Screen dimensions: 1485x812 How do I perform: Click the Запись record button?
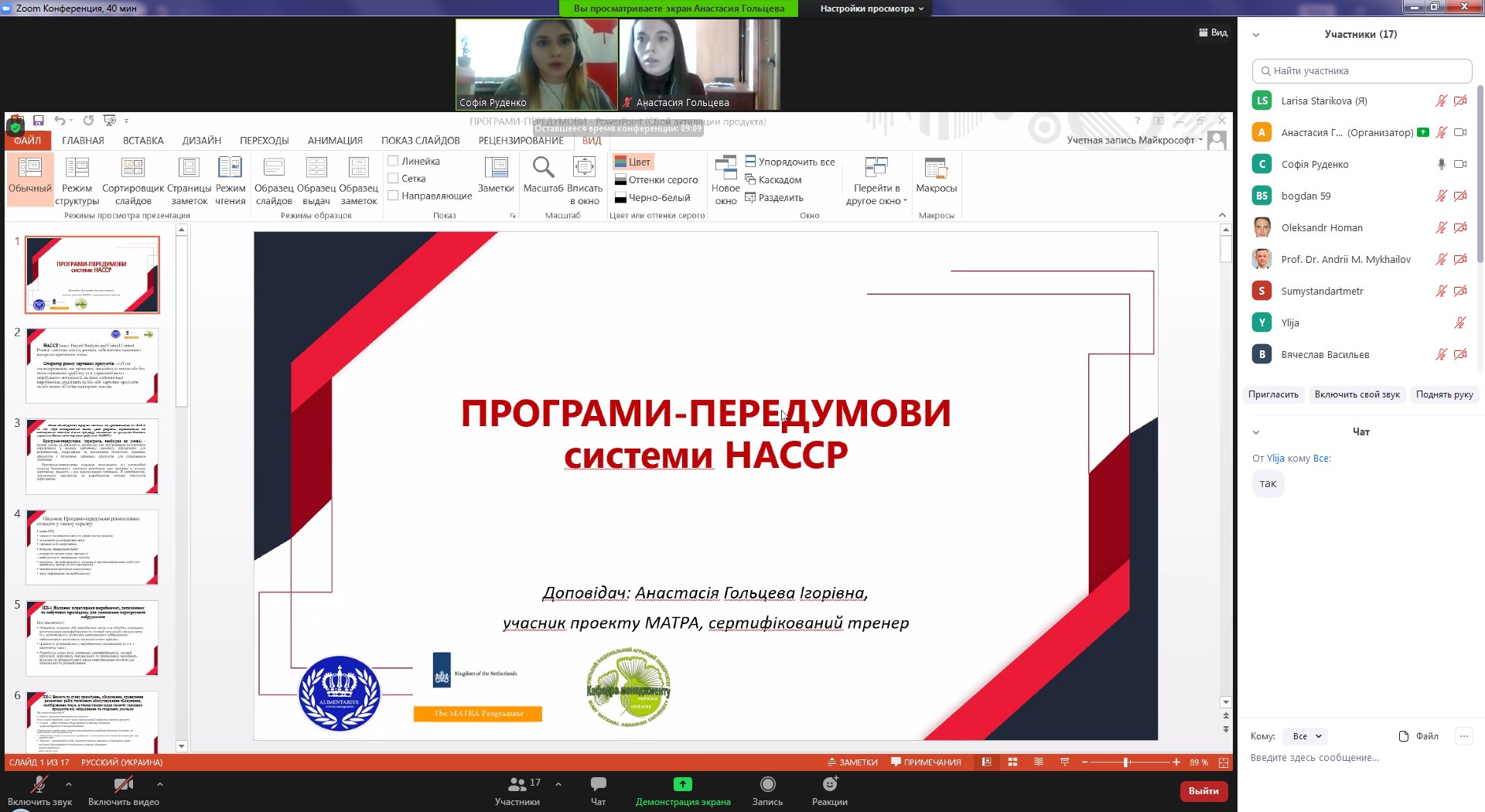coord(767,791)
